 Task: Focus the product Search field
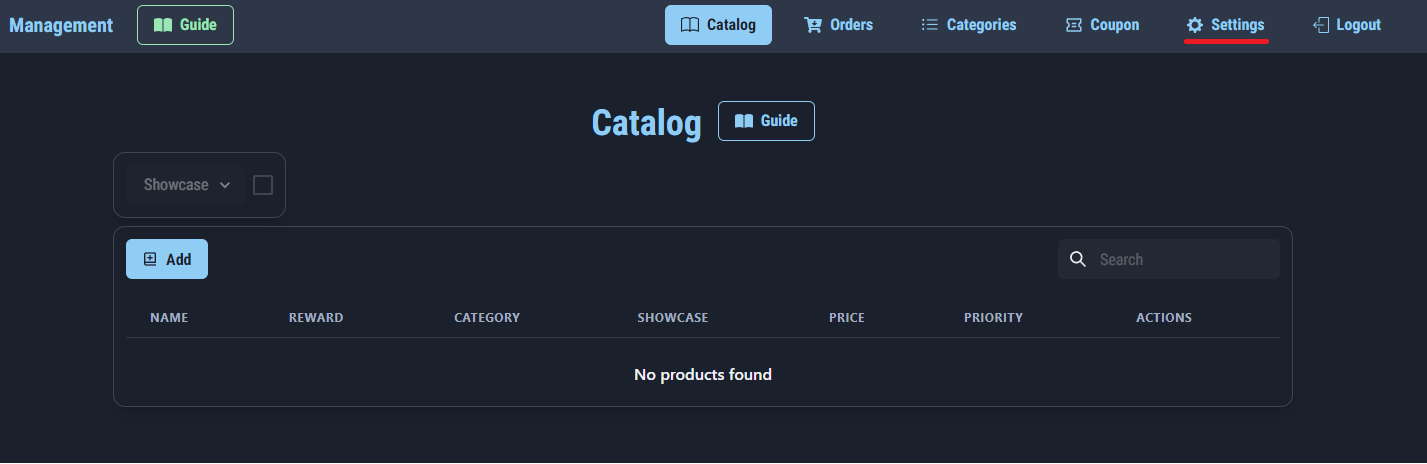coord(1180,259)
